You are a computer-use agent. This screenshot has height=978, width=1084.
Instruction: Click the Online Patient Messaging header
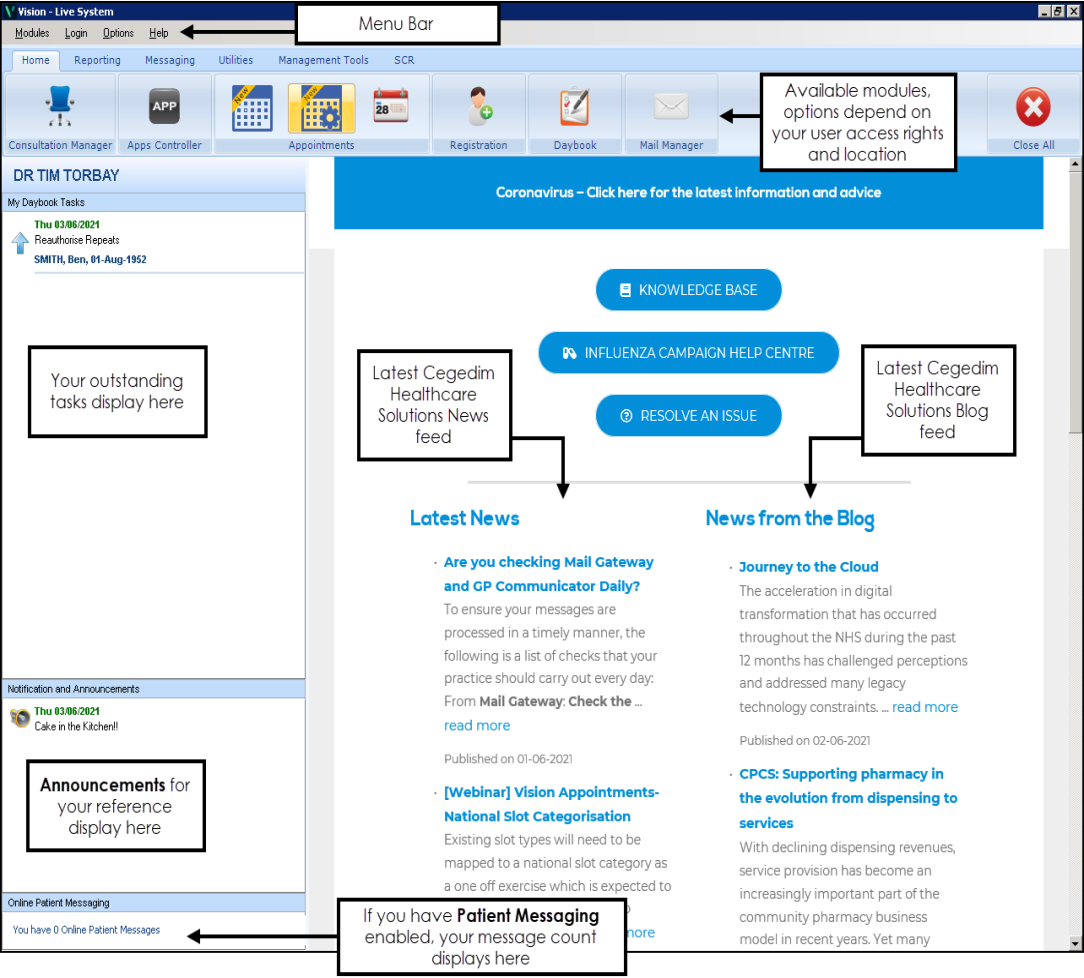(x=153, y=903)
